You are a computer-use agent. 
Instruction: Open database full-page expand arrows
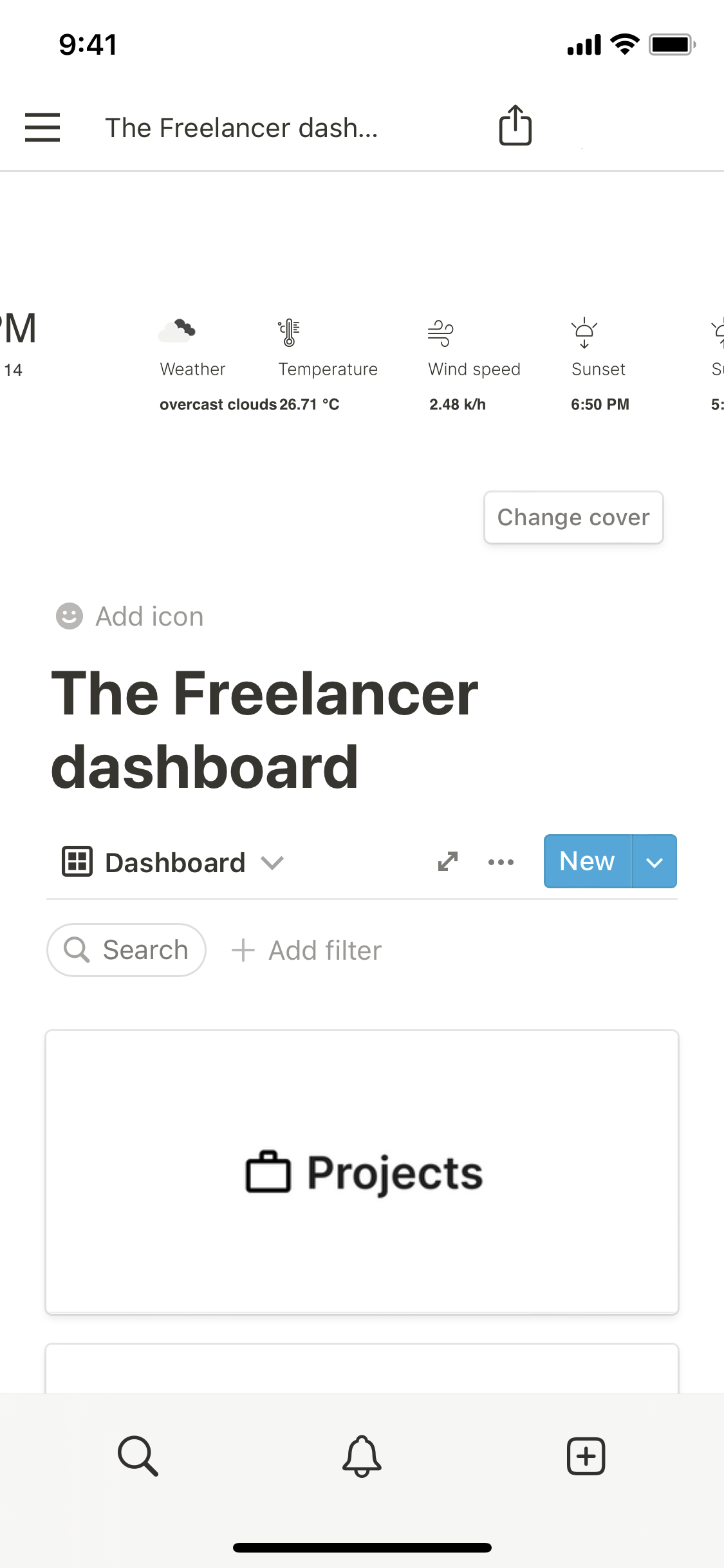click(x=448, y=861)
